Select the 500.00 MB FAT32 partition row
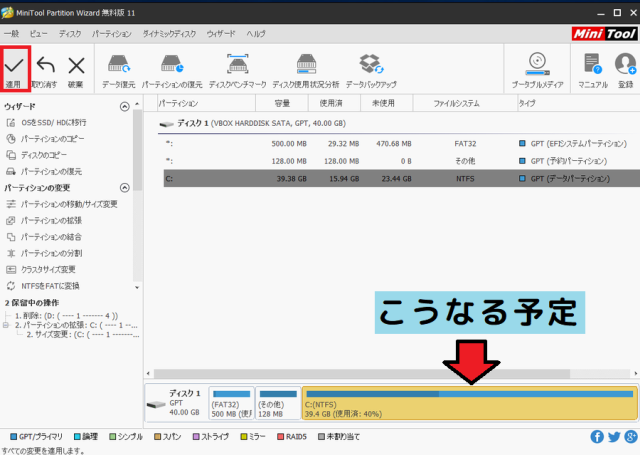The width and height of the screenshot is (640, 455). click(402, 144)
